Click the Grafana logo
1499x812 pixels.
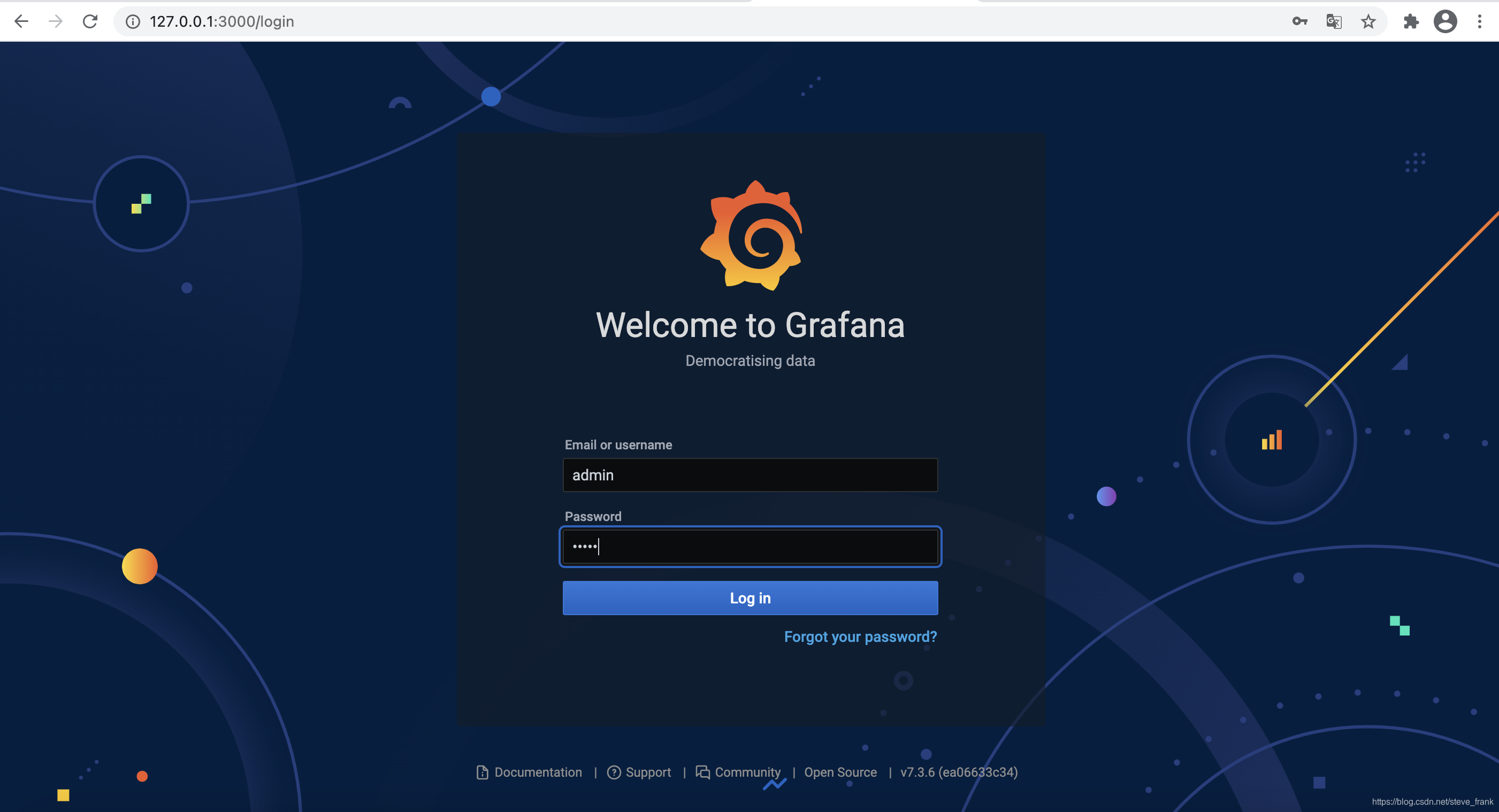point(751,235)
